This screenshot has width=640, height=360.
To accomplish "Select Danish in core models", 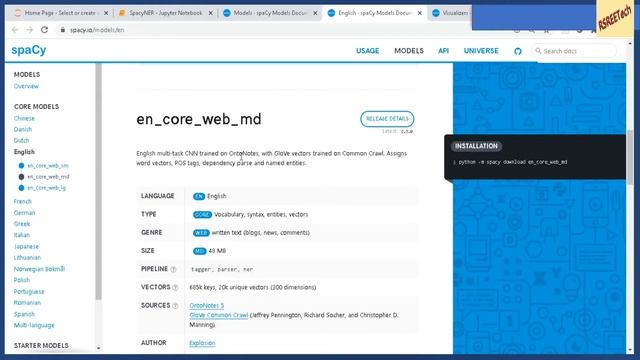I will click(x=23, y=129).
